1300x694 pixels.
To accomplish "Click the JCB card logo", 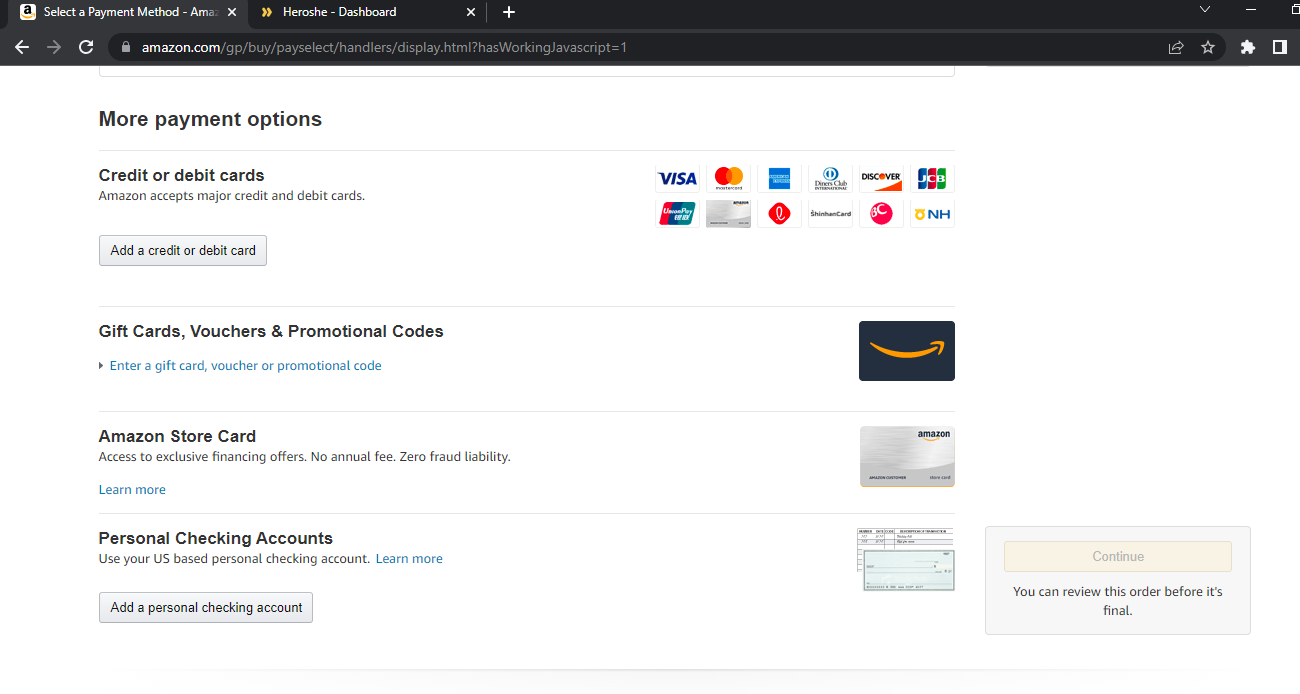I will [x=932, y=179].
